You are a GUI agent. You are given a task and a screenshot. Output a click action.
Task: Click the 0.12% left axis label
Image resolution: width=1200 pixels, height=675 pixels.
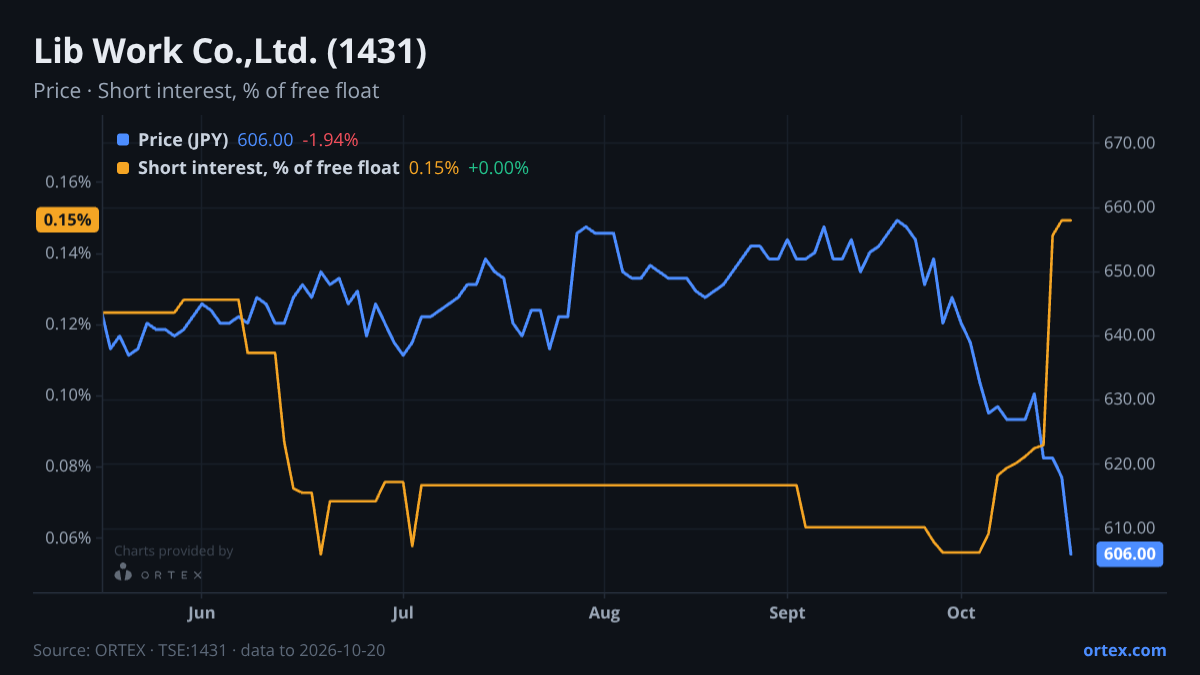click(x=68, y=324)
